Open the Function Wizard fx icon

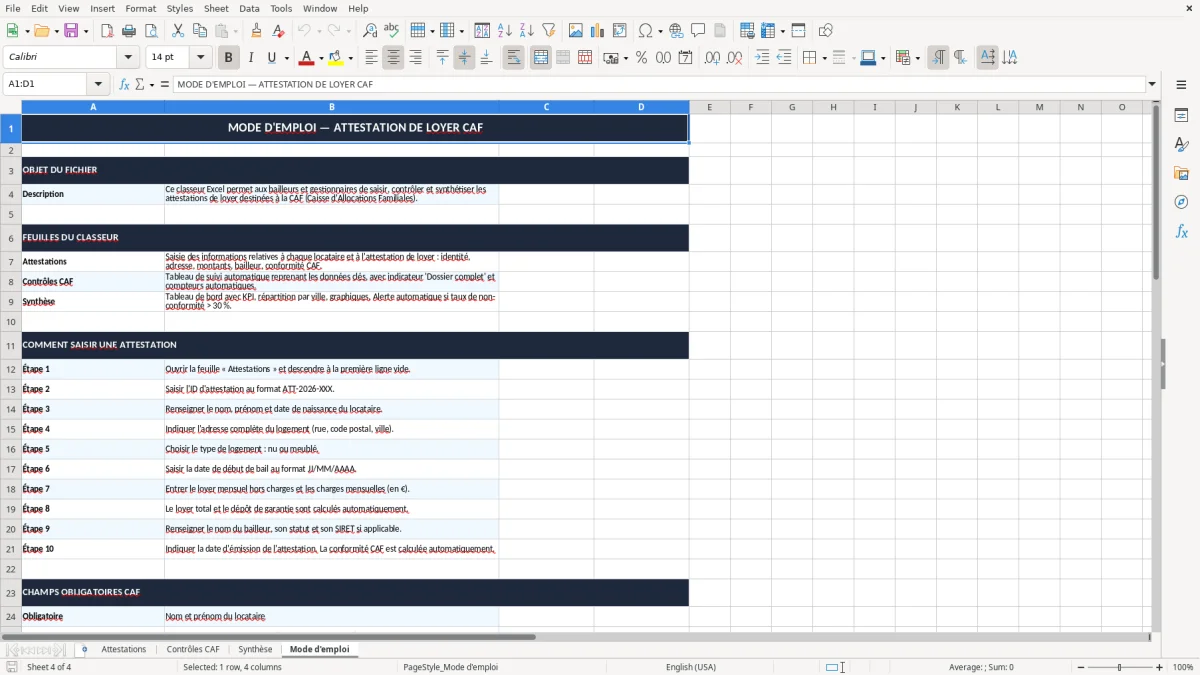pyautogui.click(x=124, y=85)
